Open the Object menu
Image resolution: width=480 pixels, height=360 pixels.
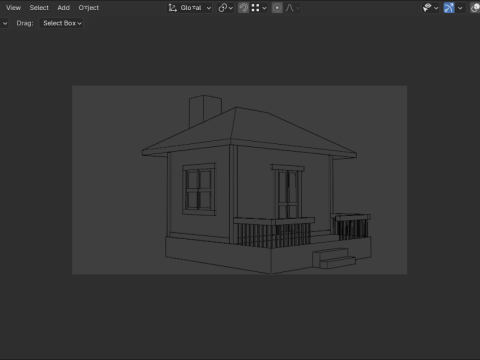[89, 8]
